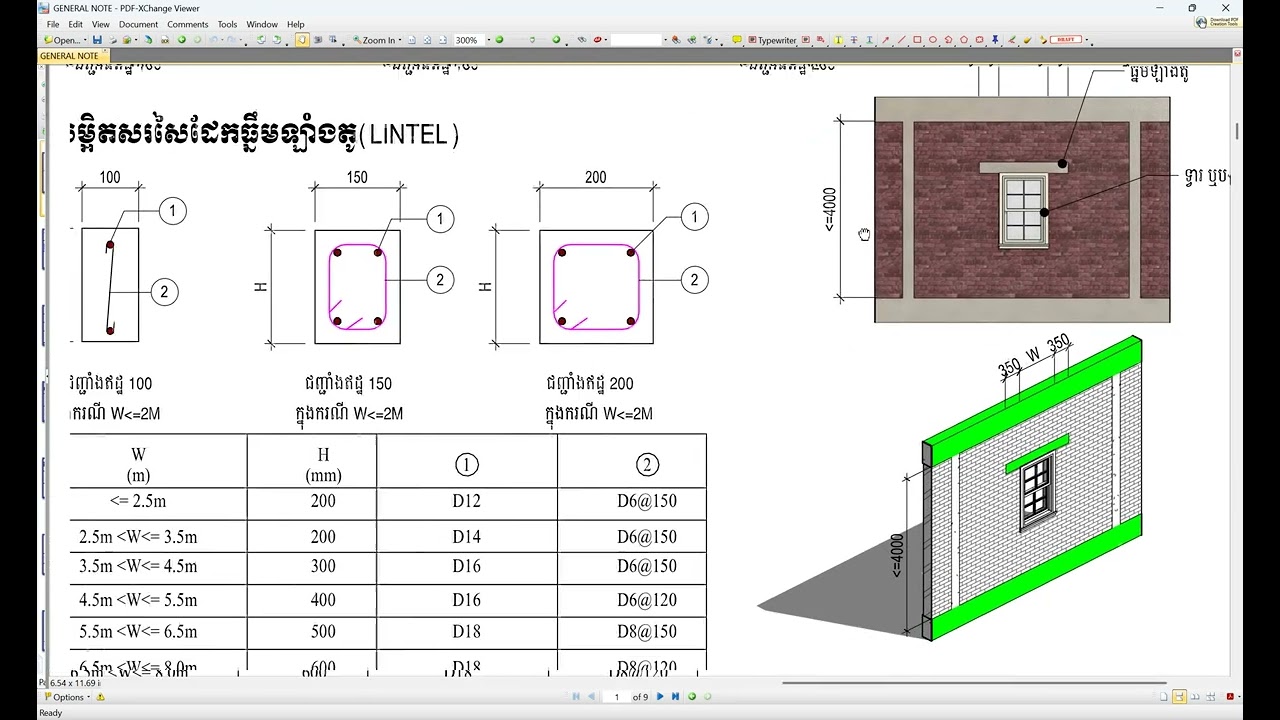
Task: Open the Comments menu
Action: click(188, 24)
